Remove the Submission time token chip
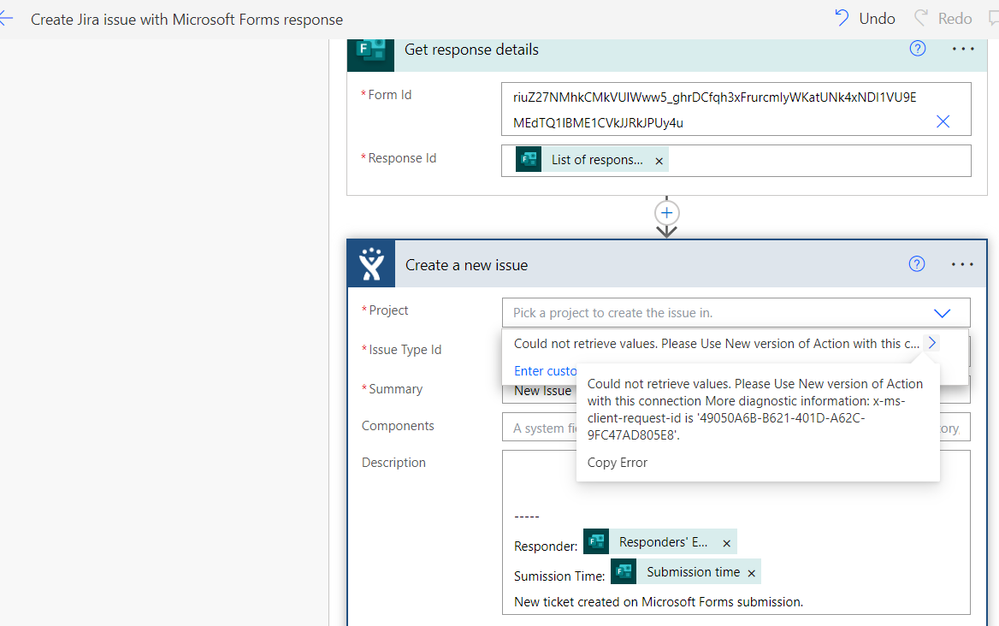The image size is (999, 626). (x=751, y=571)
